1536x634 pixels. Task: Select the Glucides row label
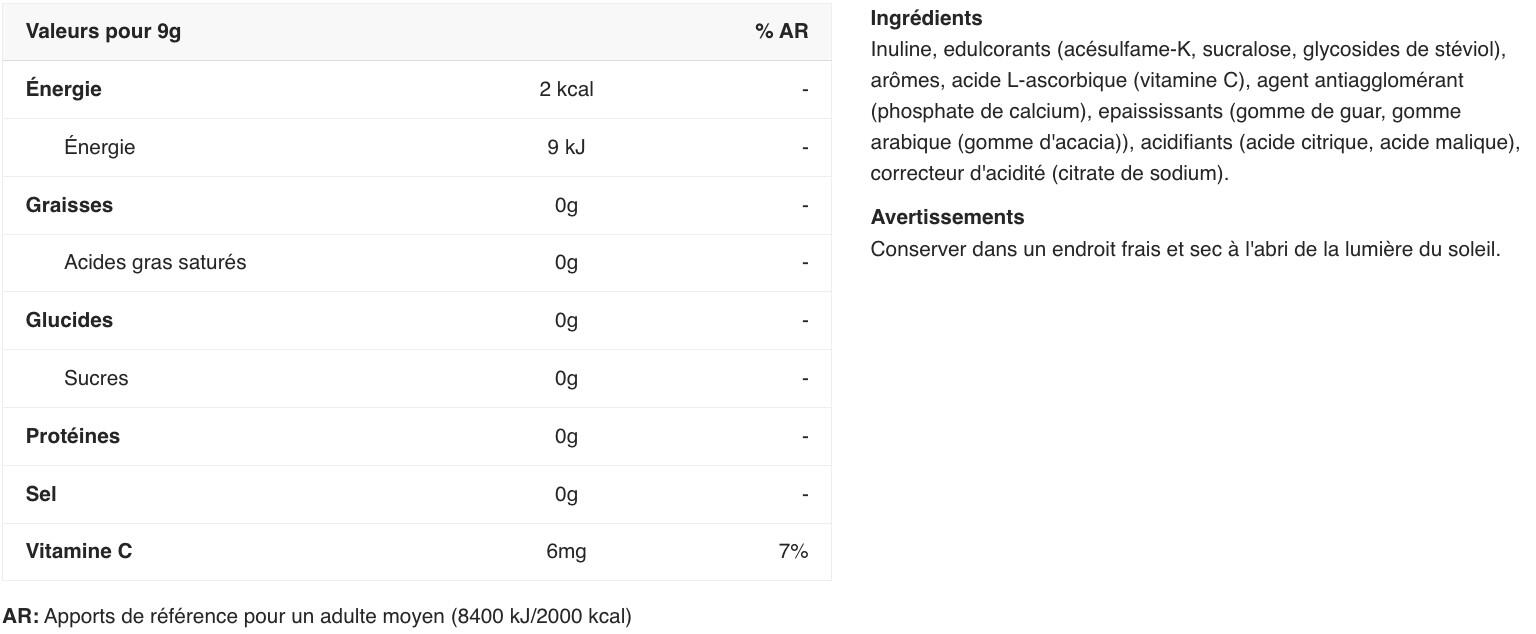pyautogui.click(x=69, y=320)
